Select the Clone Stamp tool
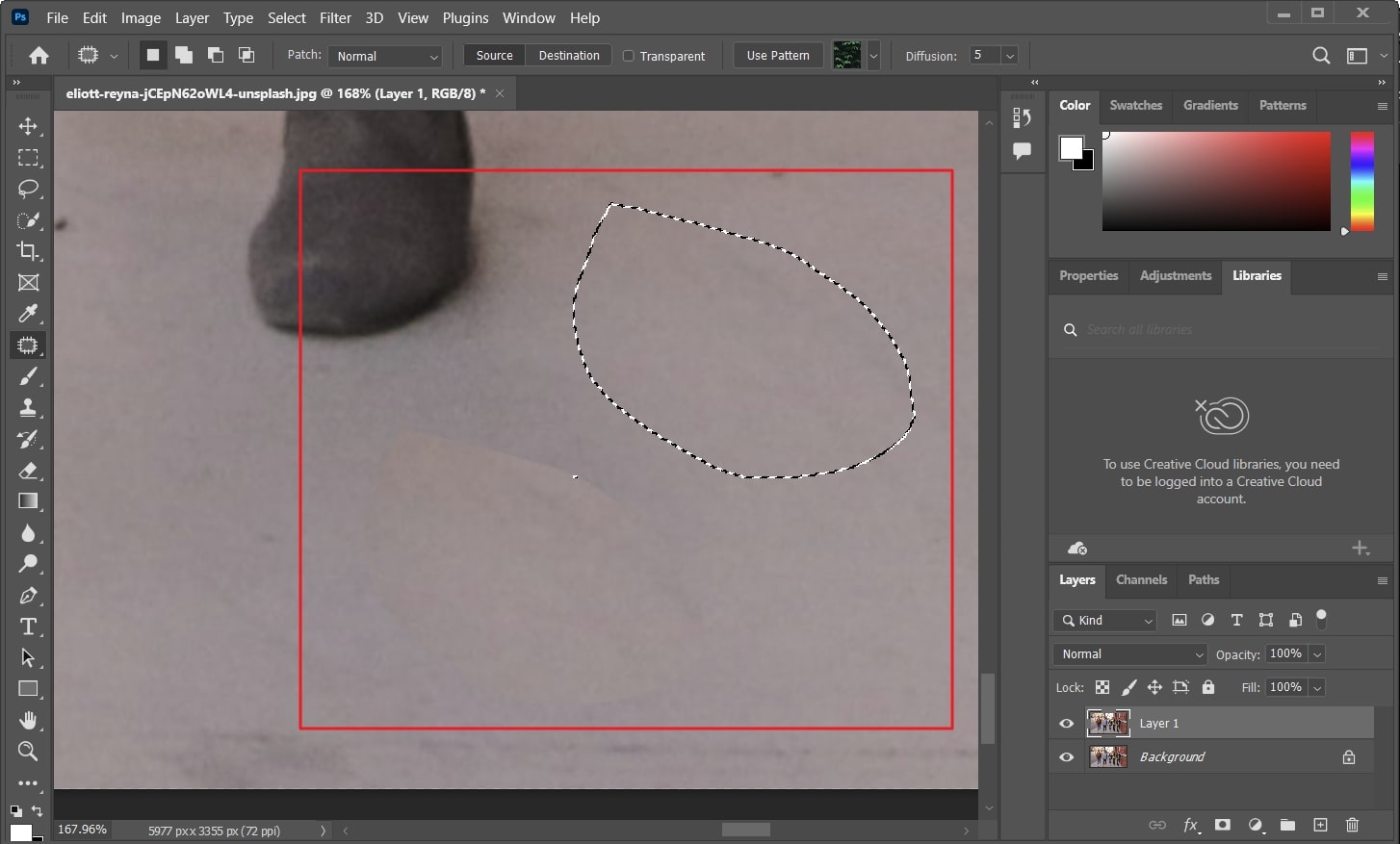 [28, 407]
